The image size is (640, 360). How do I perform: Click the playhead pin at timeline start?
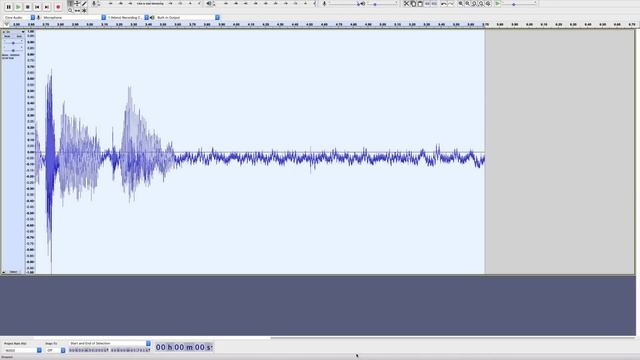point(7,24)
